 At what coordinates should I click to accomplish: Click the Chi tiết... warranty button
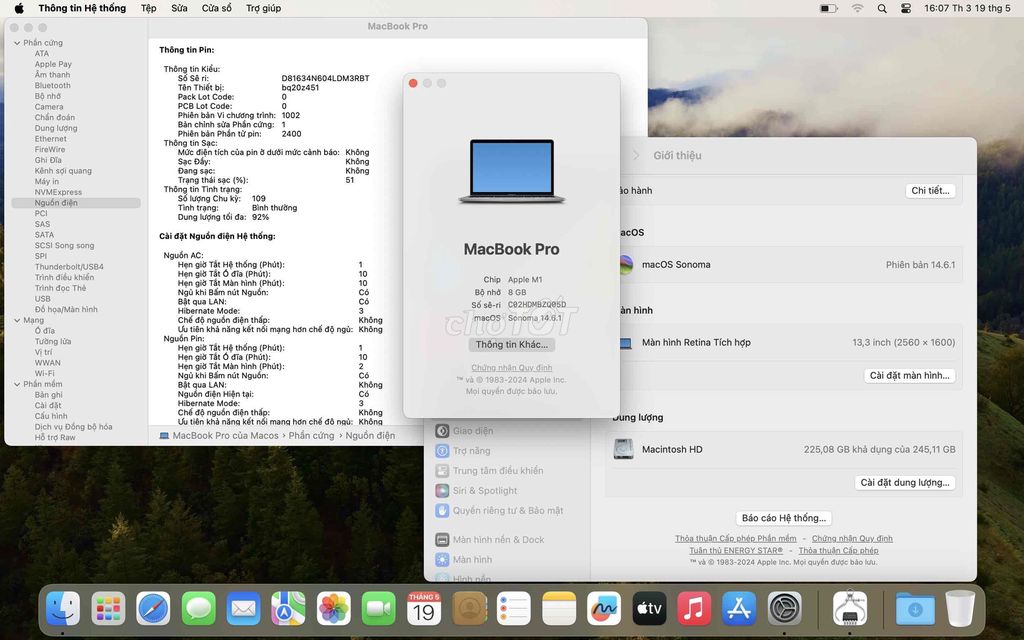pyautogui.click(x=930, y=191)
